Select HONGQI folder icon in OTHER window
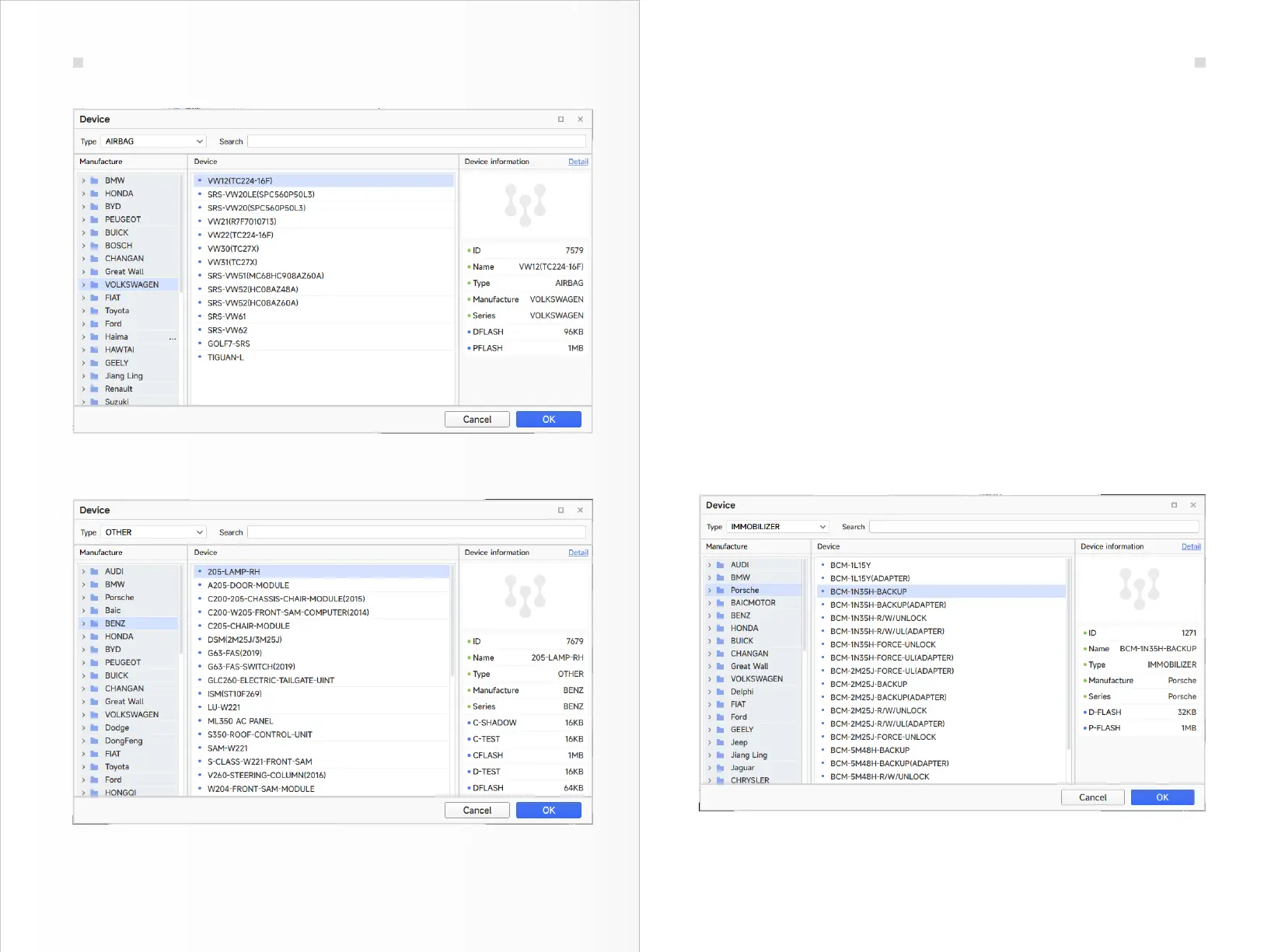This screenshot has width=1278, height=952. (95, 793)
